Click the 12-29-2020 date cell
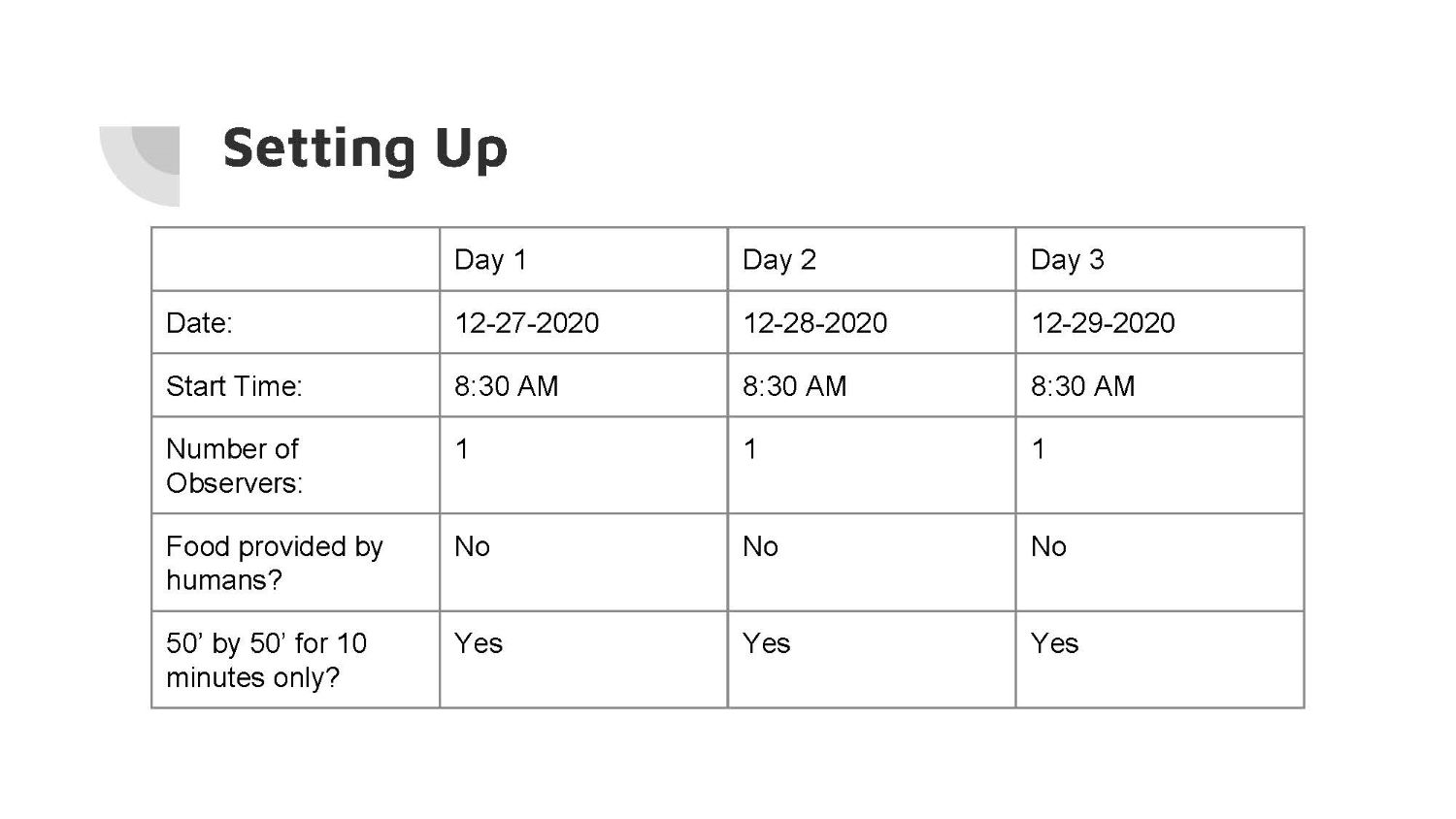This screenshot has height=819, width=1456. click(1159, 322)
